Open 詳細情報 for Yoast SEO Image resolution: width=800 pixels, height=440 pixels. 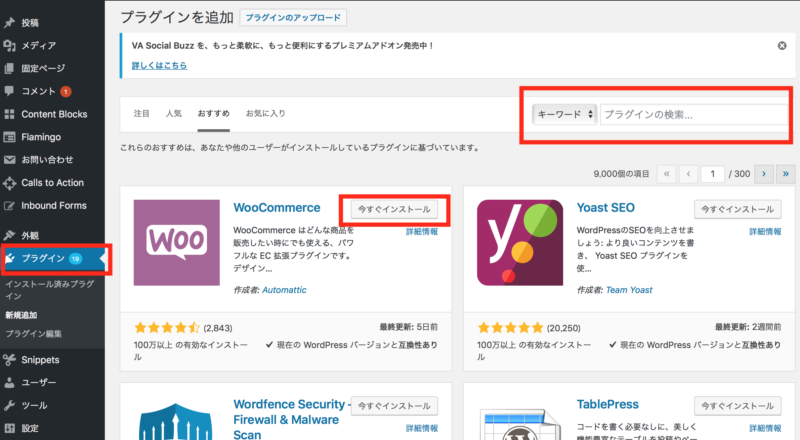[x=765, y=232]
